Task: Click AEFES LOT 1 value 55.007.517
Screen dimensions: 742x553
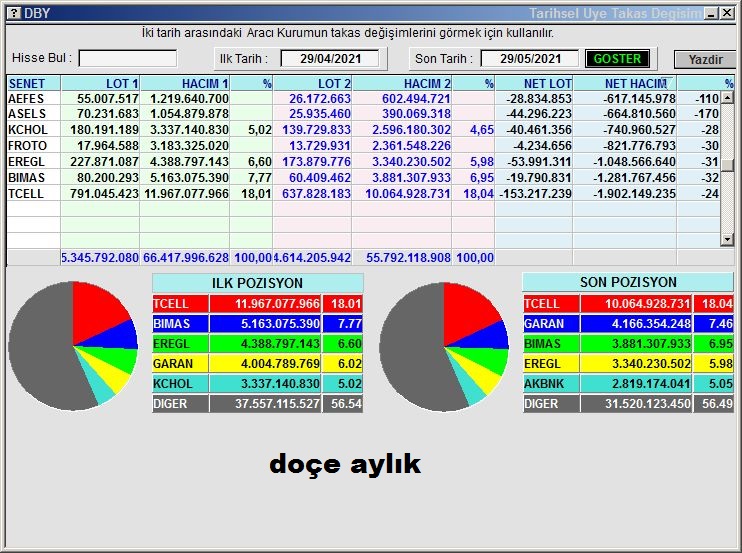Action: (x=107, y=98)
